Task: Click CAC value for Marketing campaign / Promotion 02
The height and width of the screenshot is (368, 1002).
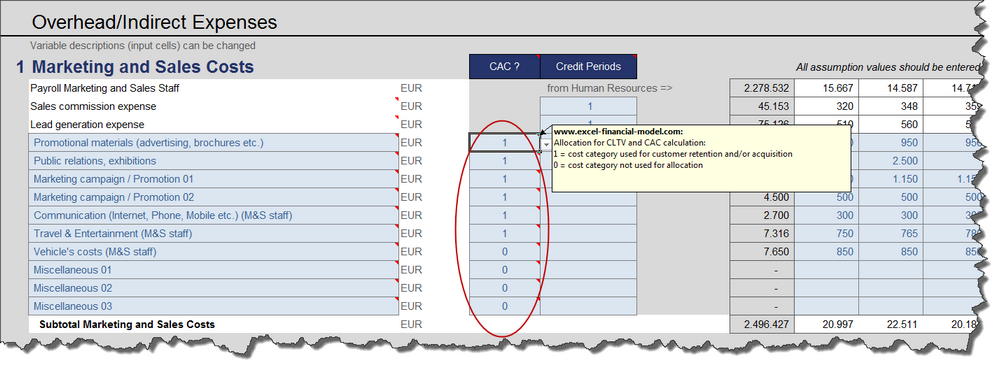Action: click(x=505, y=197)
